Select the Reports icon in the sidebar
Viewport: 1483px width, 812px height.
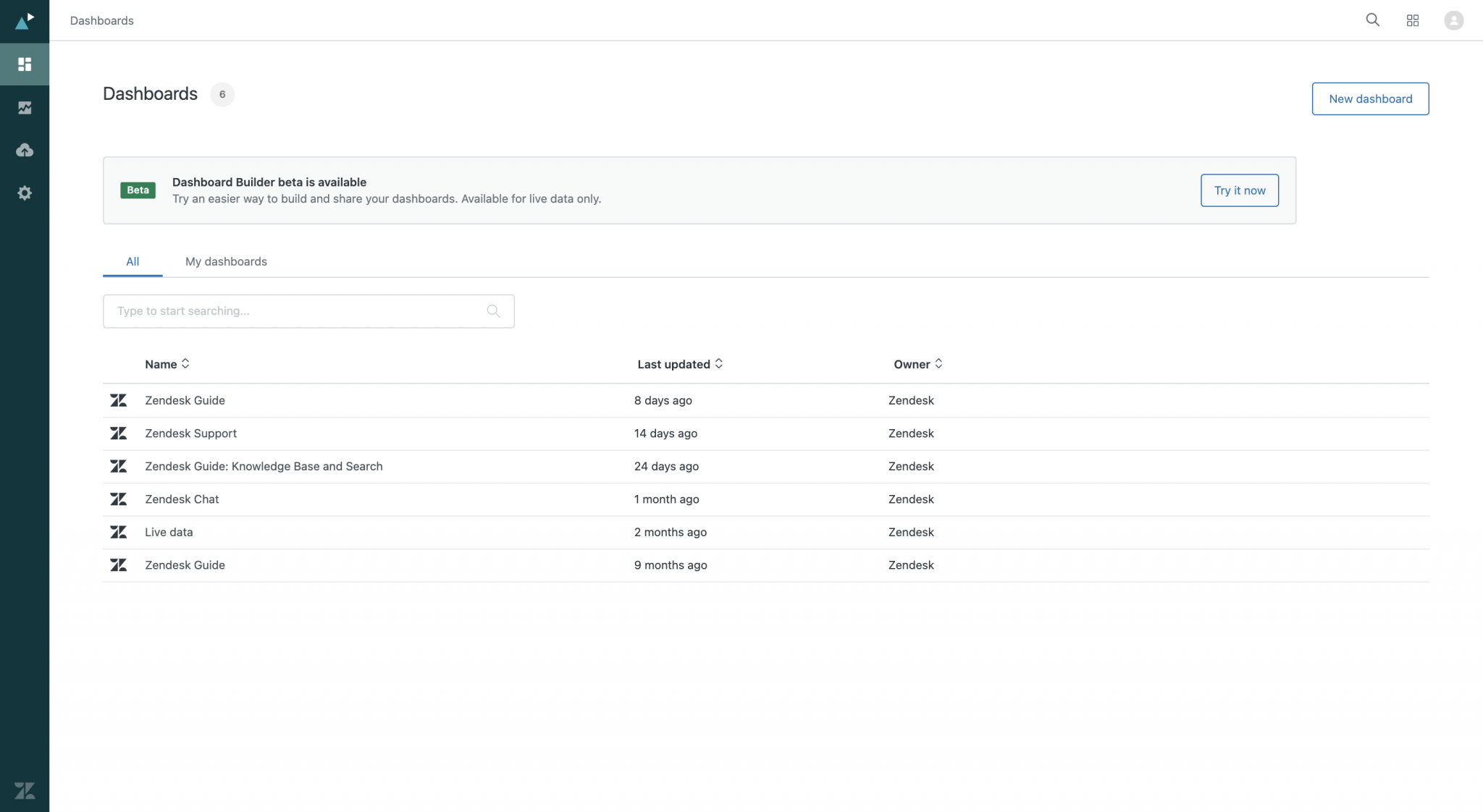coord(25,107)
